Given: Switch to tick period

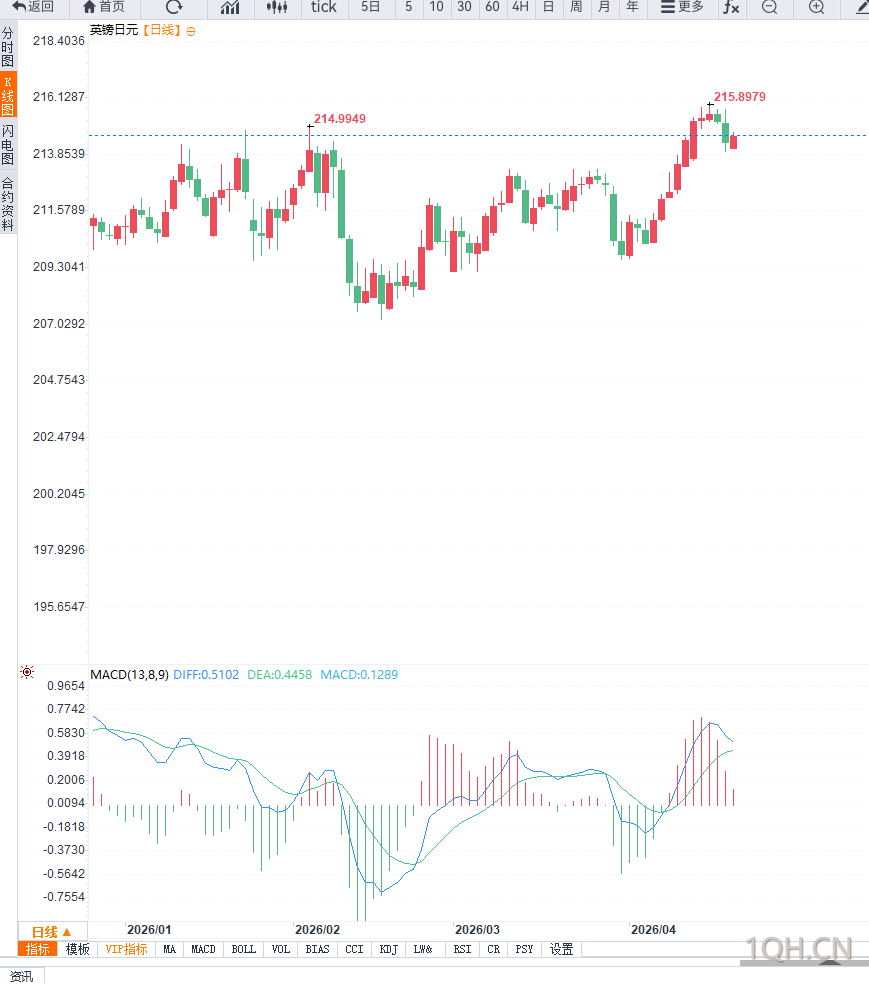Looking at the screenshot, I should click(324, 7).
